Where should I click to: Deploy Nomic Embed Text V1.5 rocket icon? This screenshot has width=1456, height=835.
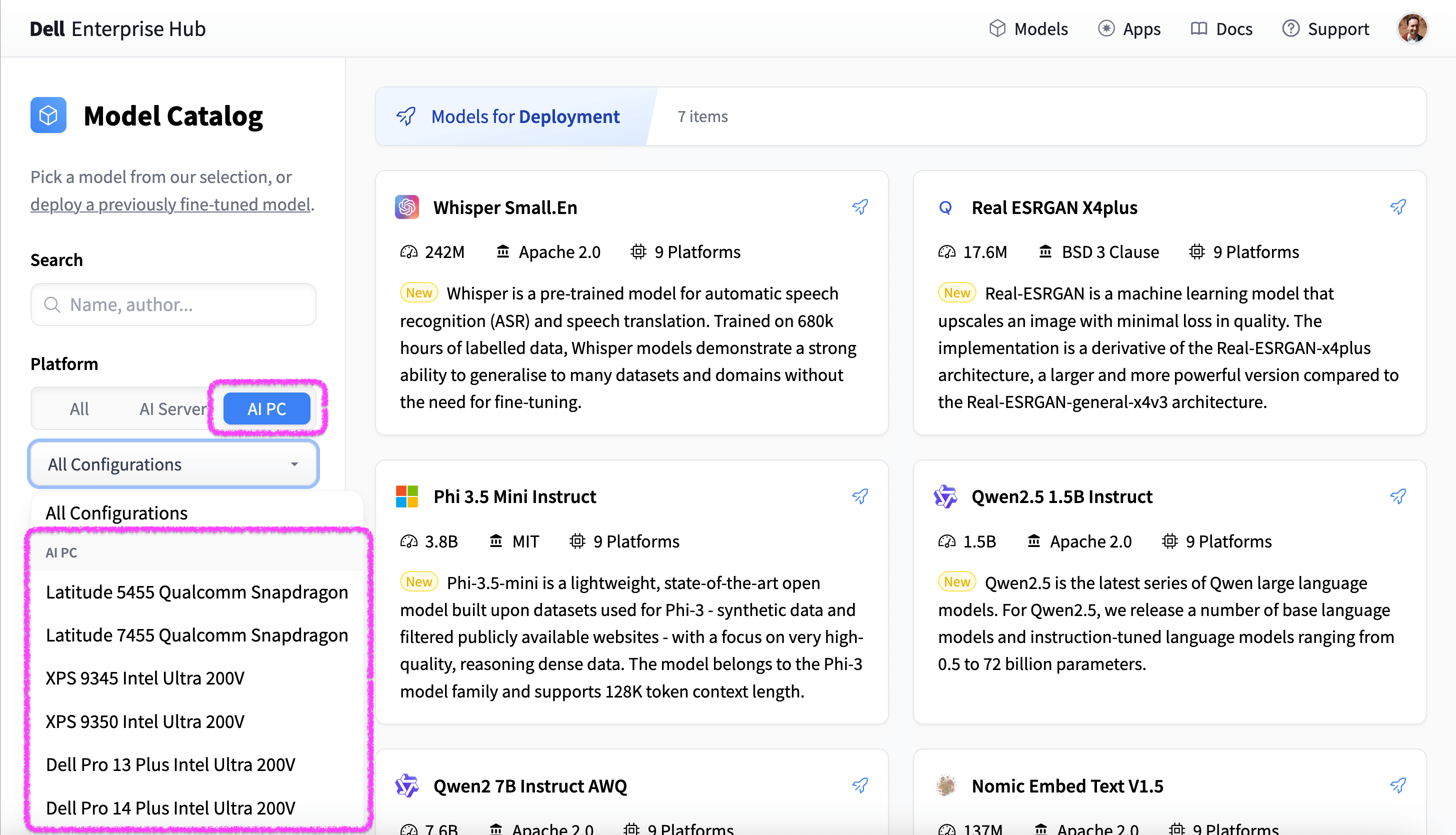click(x=1398, y=785)
